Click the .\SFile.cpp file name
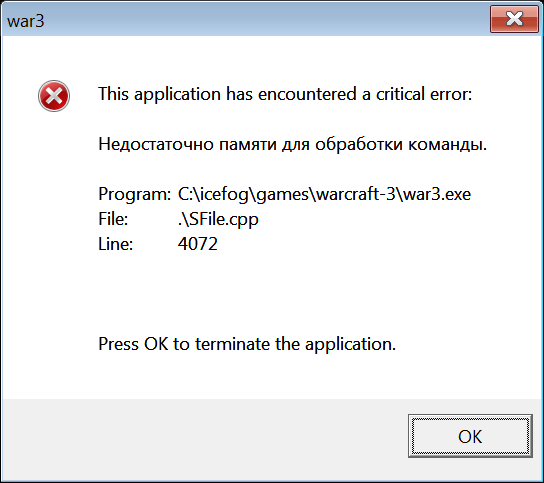The width and height of the screenshot is (544, 483). click(218, 219)
